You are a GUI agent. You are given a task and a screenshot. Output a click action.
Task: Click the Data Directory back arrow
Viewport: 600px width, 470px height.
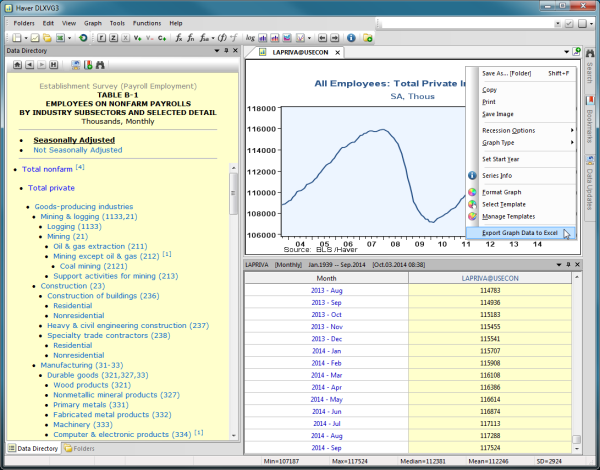[29, 65]
